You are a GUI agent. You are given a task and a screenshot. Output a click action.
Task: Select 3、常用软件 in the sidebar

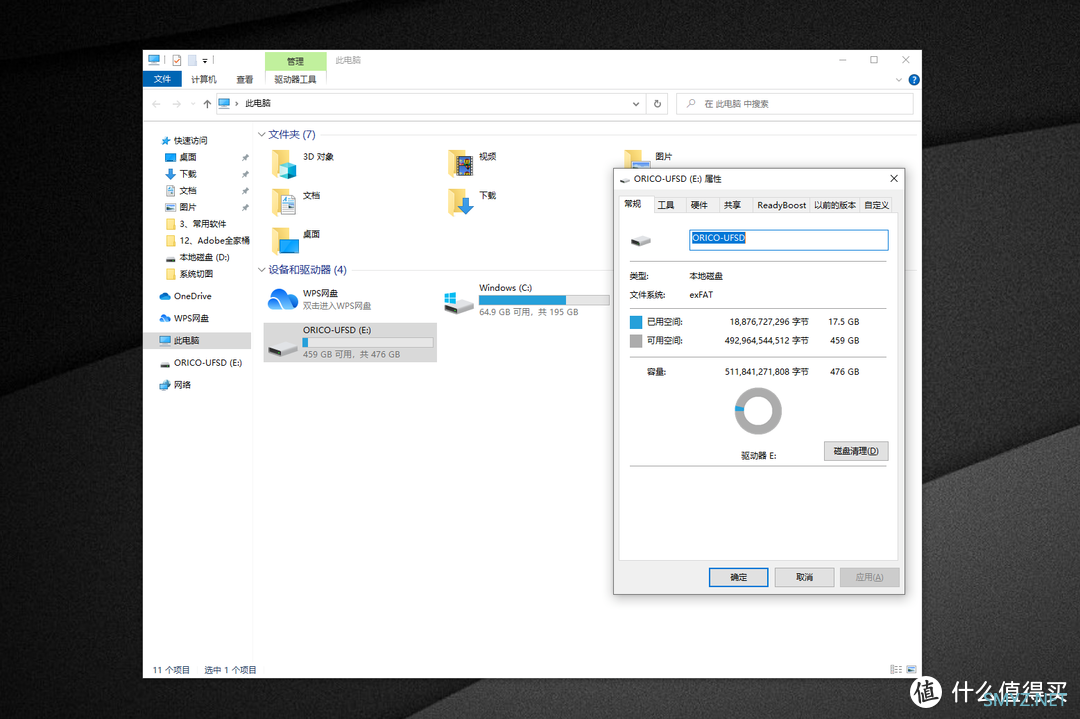tap(202, 224)
